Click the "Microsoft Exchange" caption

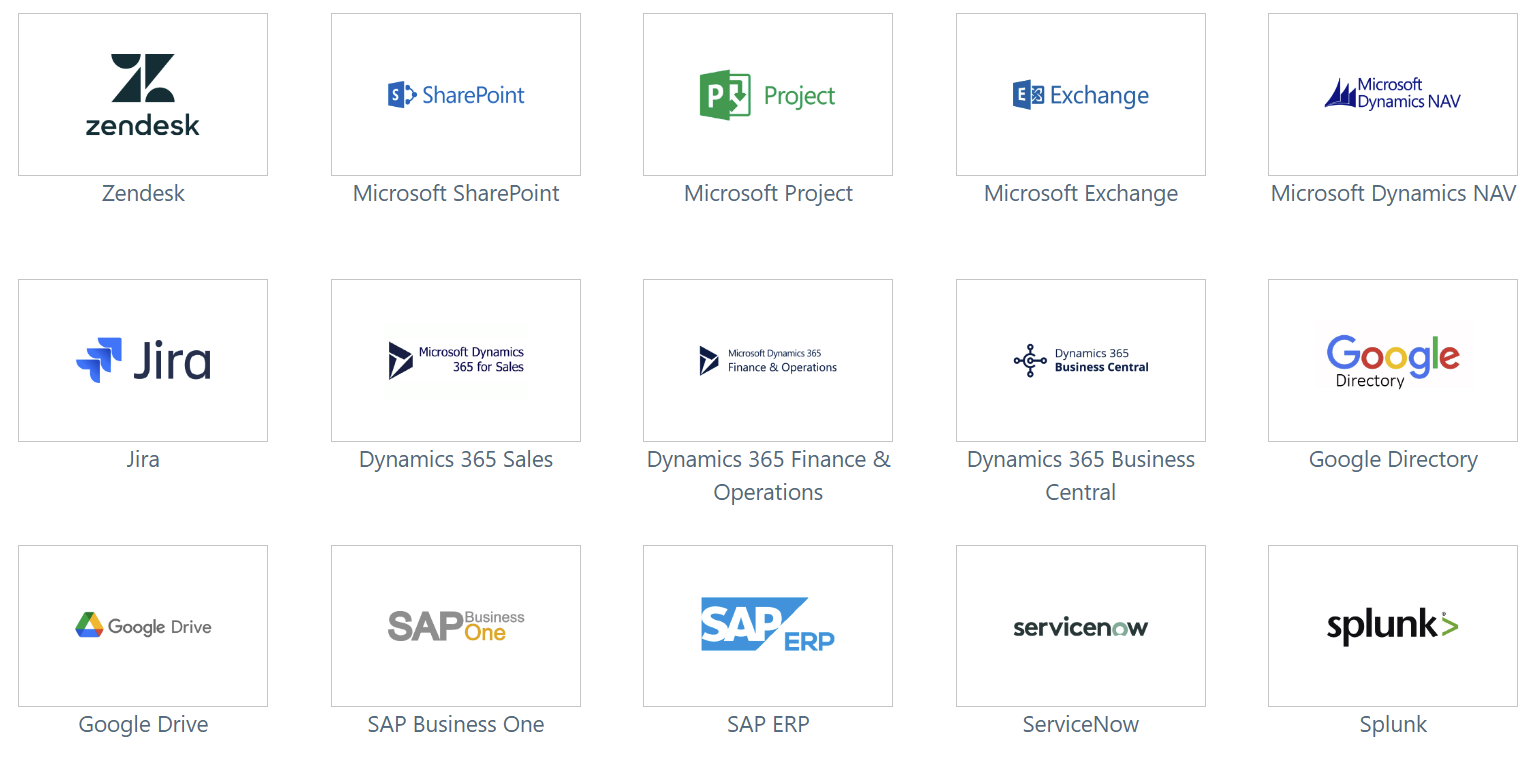click(x=1081, y=194)
